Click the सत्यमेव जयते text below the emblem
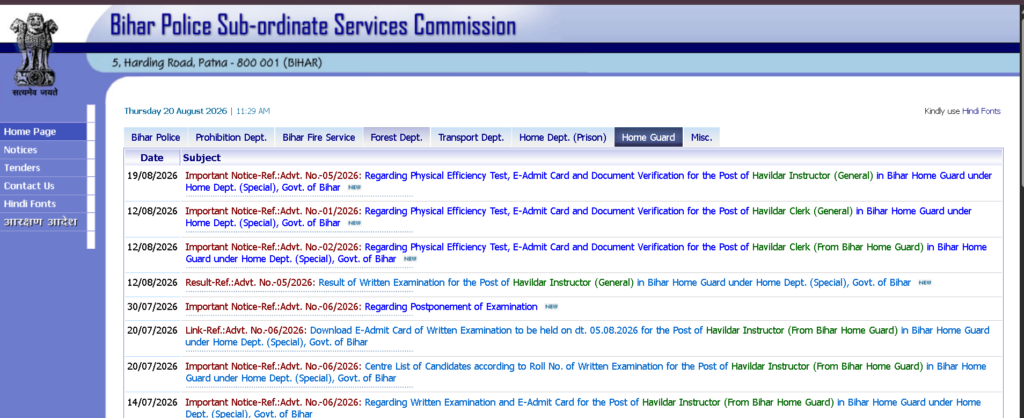Viewport: 1024px width, 418px height. pyautogui.click(x=35, y=92)
